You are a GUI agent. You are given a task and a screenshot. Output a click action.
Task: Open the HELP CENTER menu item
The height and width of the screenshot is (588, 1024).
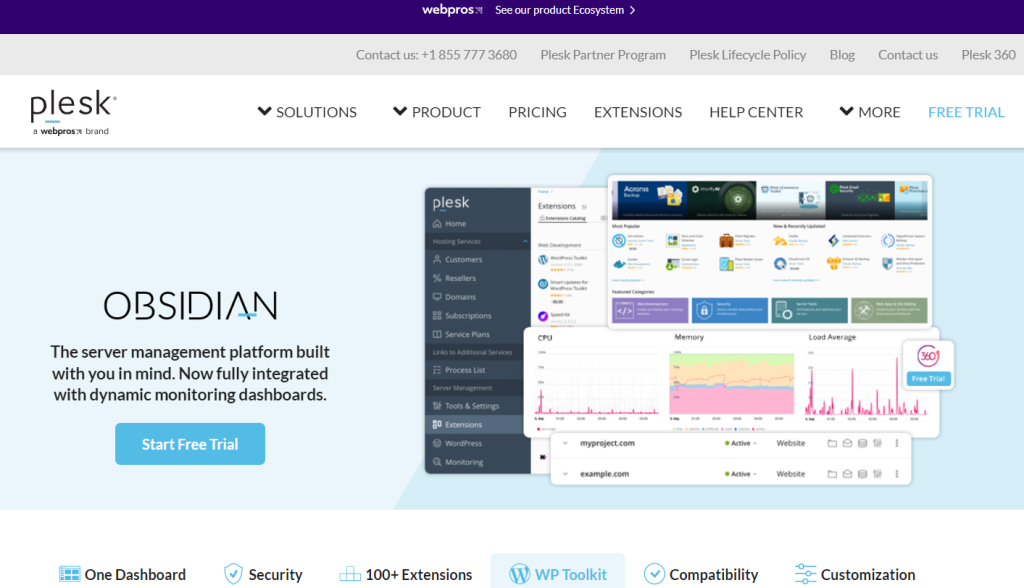[x=756, y=112]
